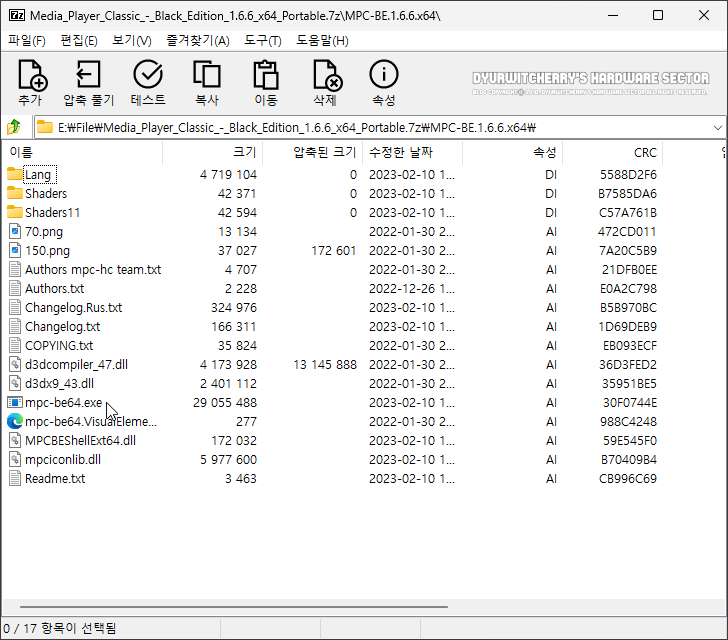This screenshot has width=728, height=640.
Task: Click the mpciconlib.dll file icon
Action: (x=15, y=459)
